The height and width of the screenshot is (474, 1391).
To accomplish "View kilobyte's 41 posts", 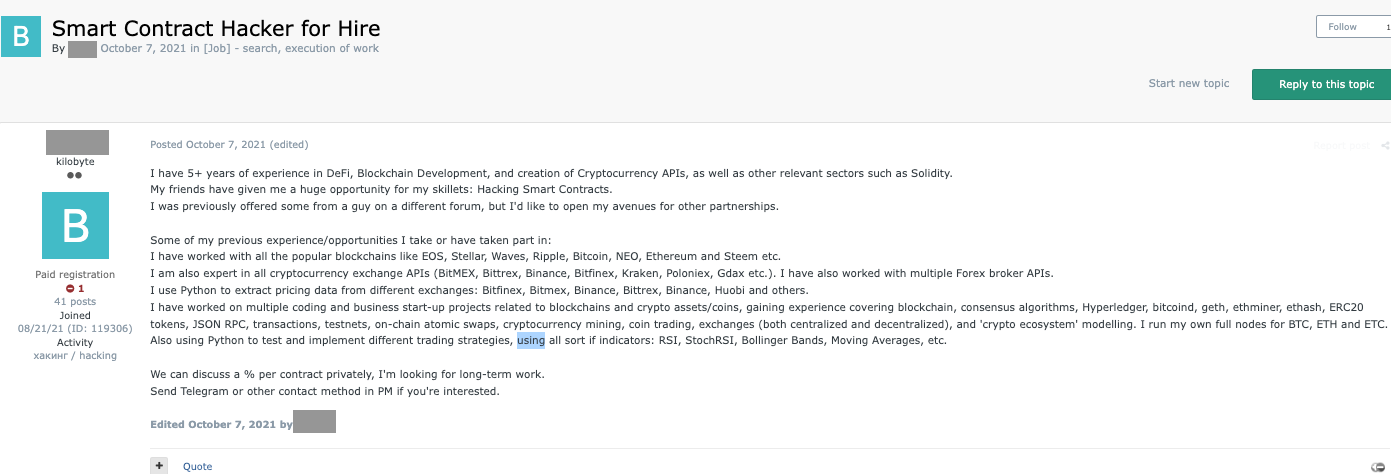I will click(x=75, y=301).
